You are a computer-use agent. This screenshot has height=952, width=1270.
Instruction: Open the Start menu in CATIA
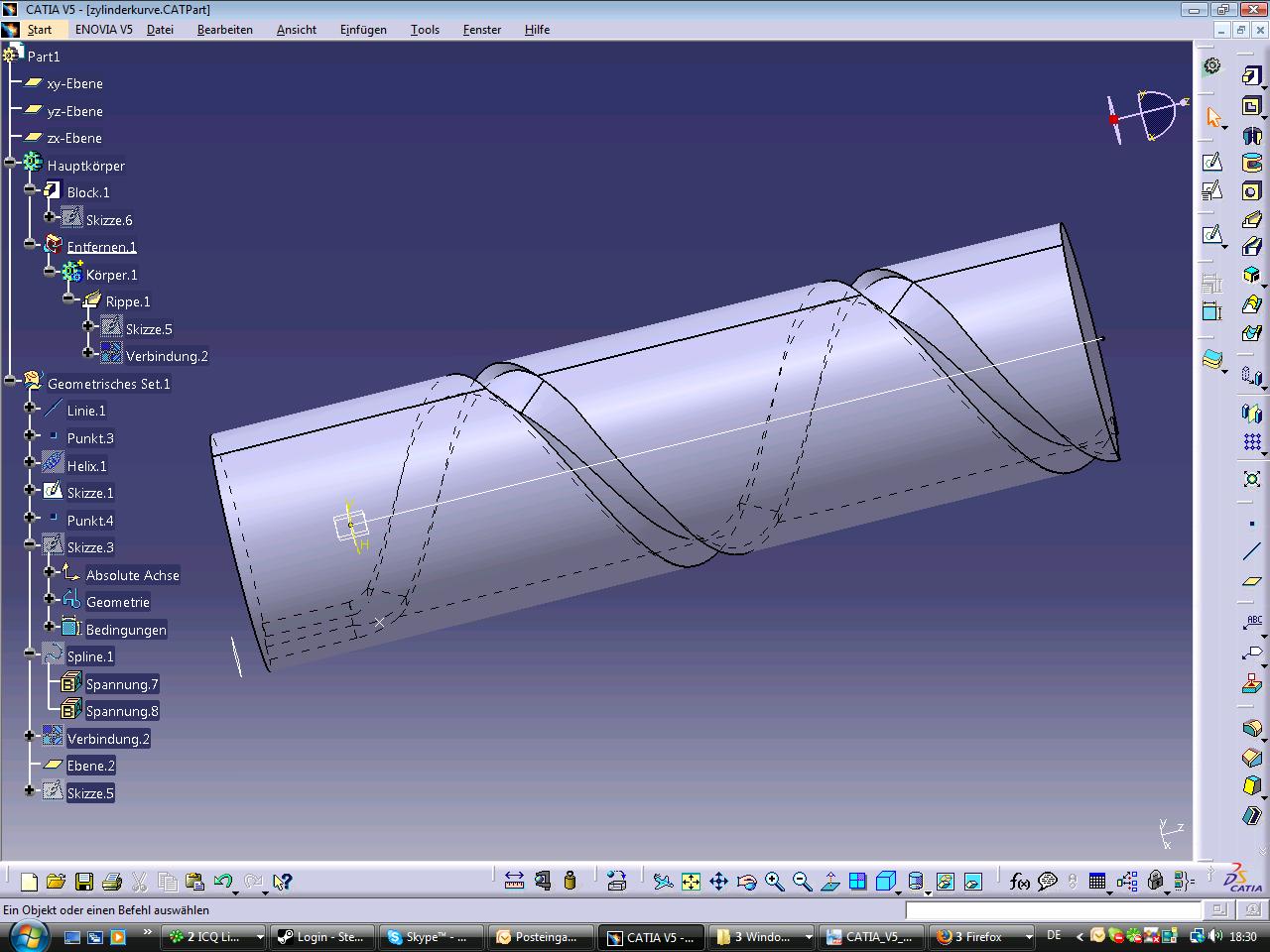coord(39,30)
